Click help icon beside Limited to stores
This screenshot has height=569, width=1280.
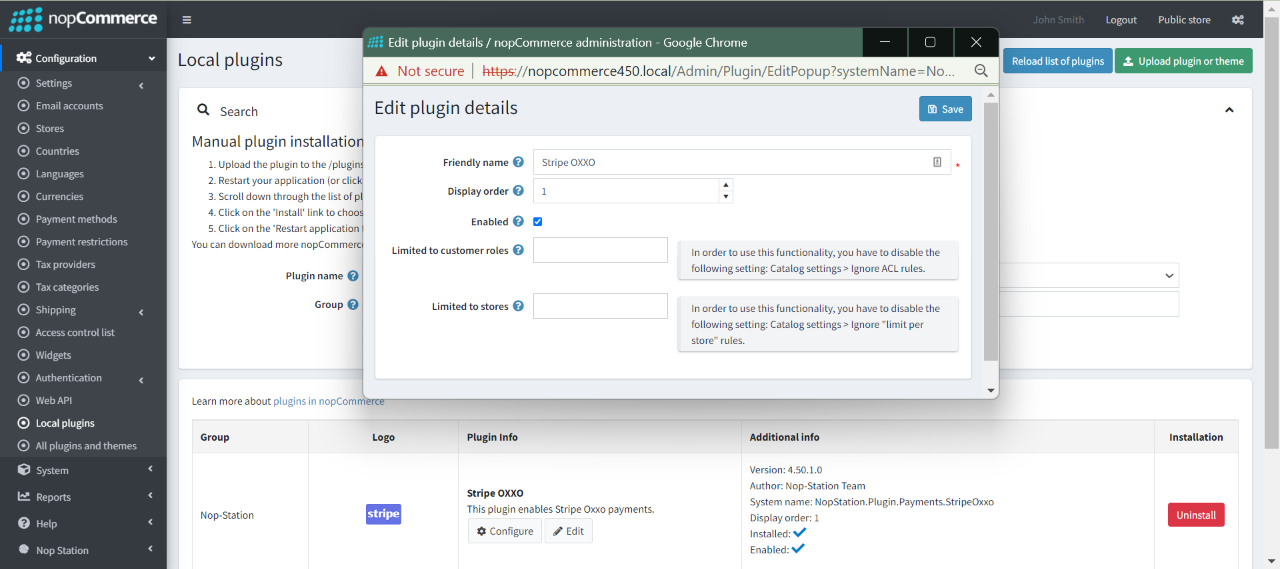518,306
